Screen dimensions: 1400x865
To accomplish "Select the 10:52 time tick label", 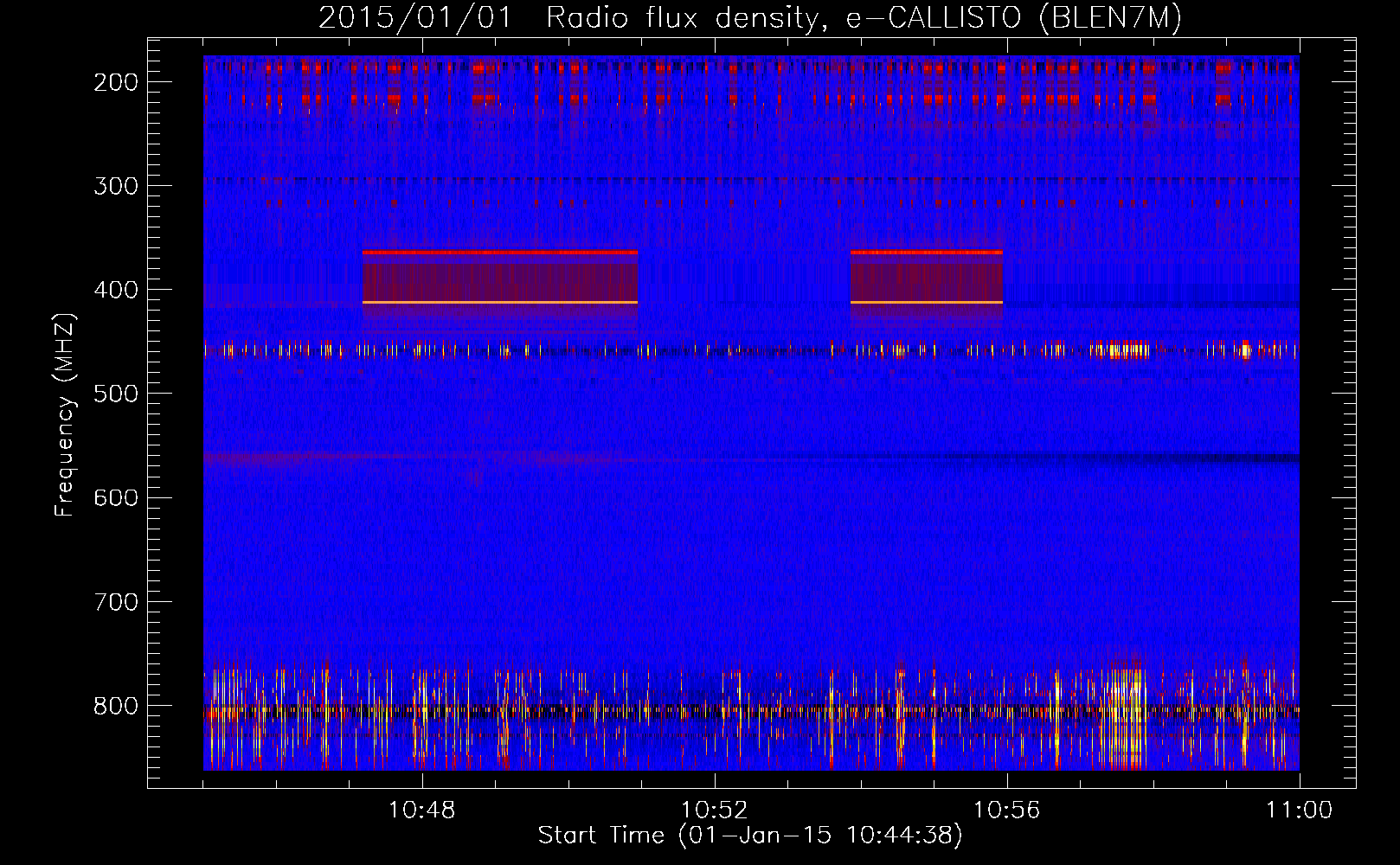I will 715,811.
